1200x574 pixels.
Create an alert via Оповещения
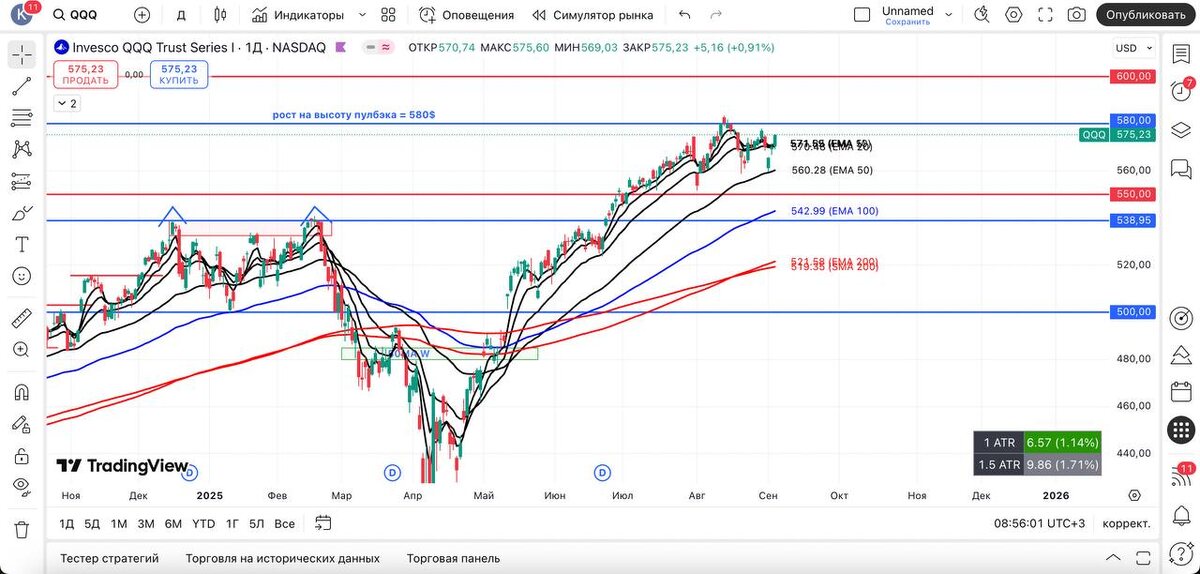467,15
